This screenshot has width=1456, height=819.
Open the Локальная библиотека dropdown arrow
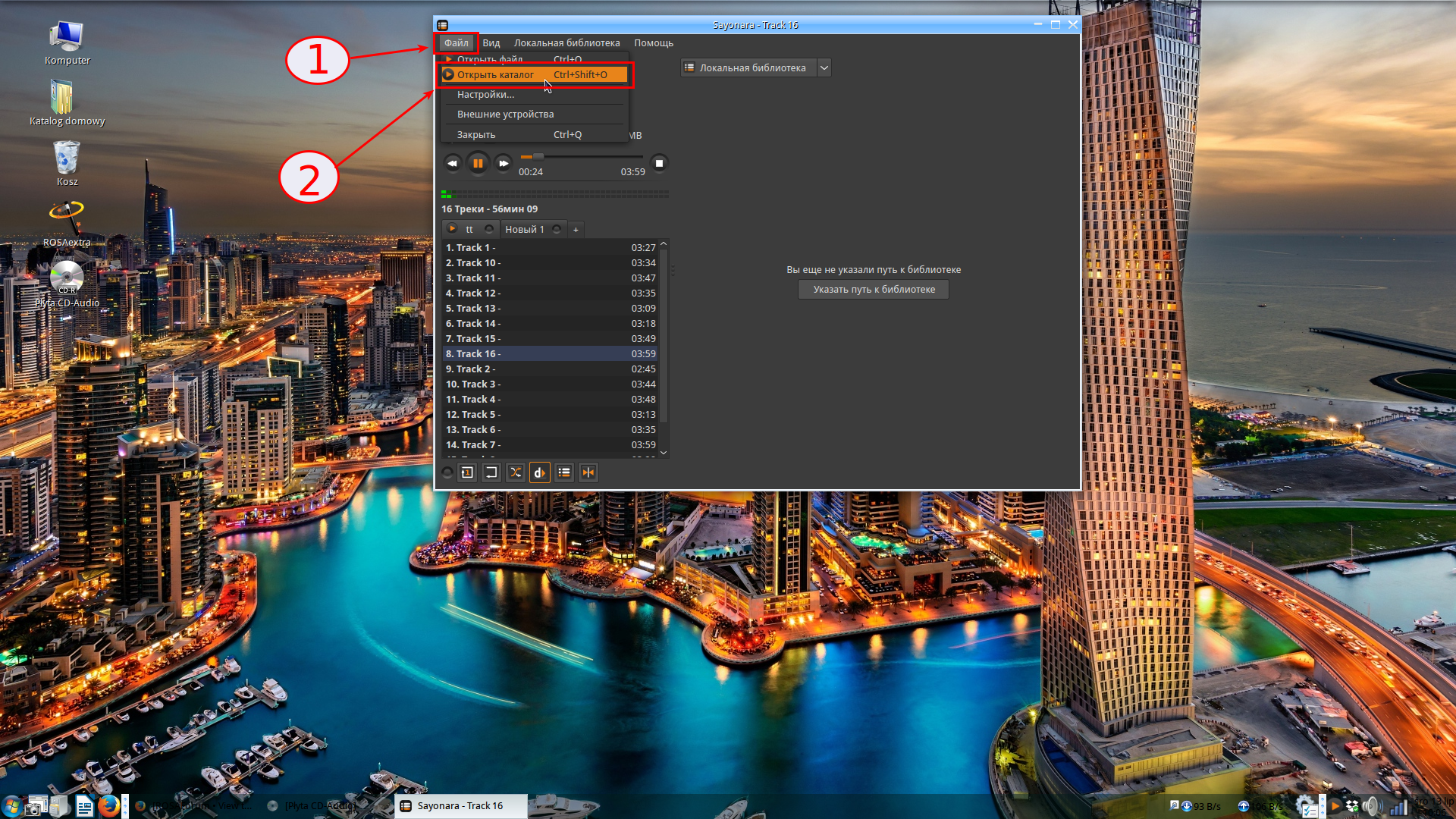pos(824,67)
